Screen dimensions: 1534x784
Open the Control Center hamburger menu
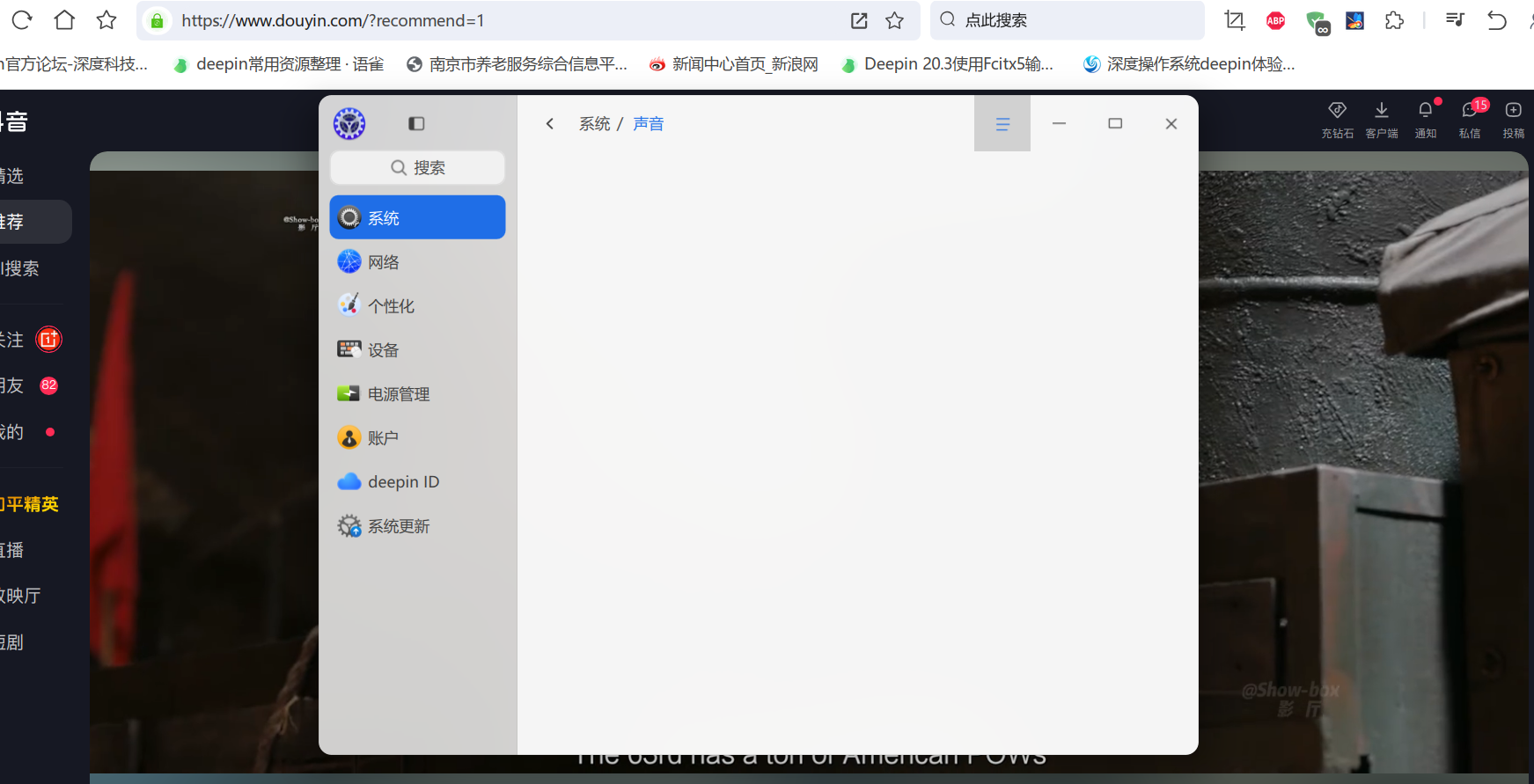point(1002,124)
